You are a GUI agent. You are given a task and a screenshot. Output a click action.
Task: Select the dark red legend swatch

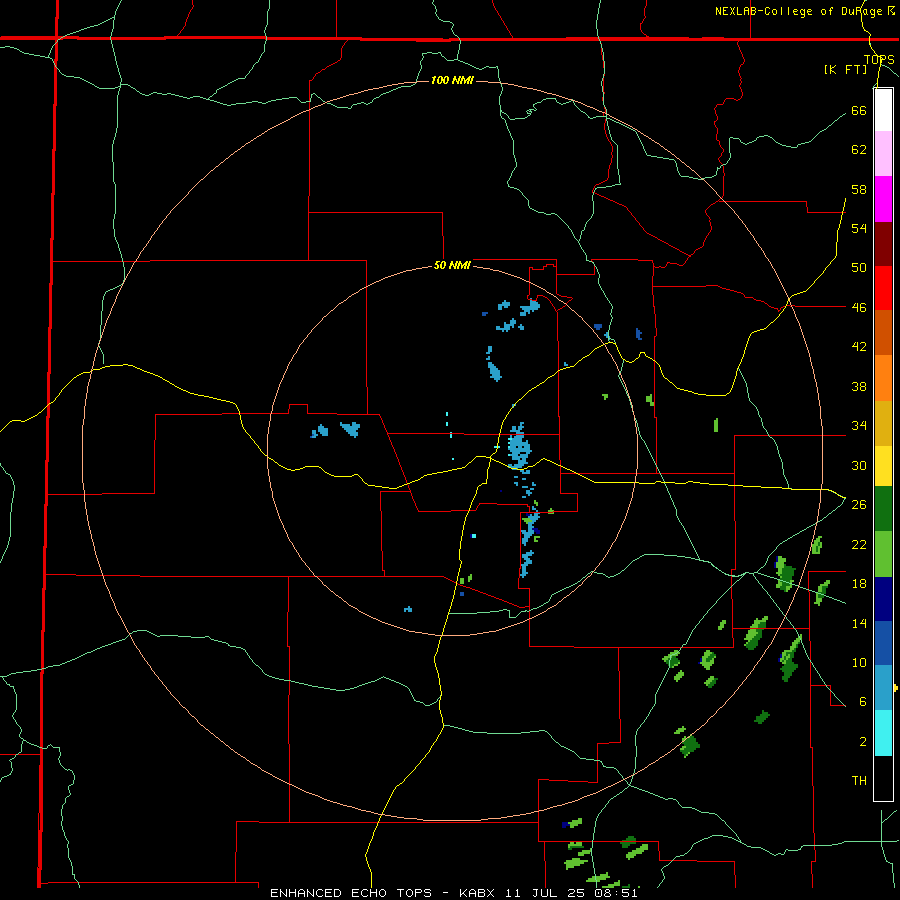point(883,244)
